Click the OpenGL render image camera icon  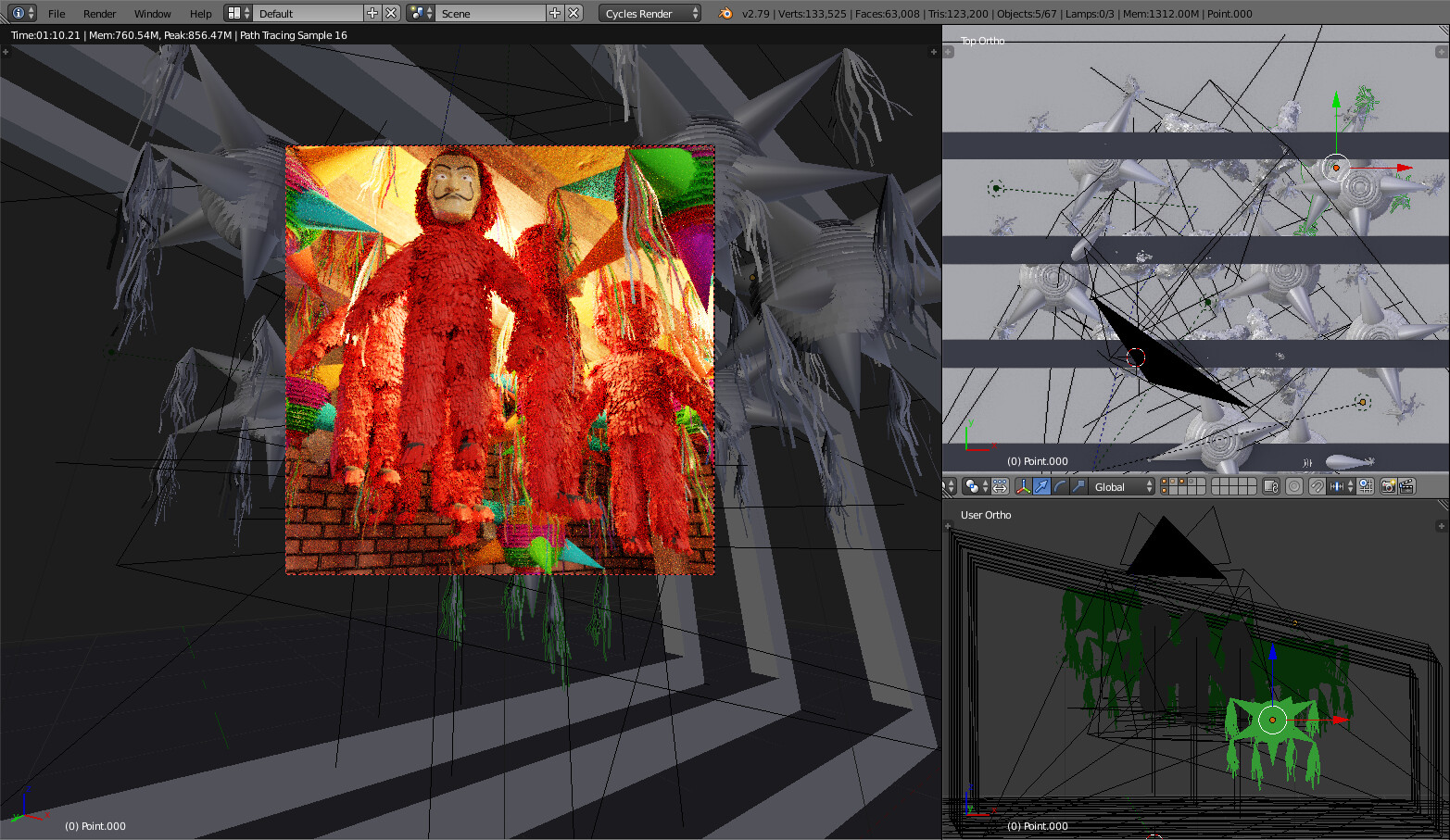tap(1389, 486)
